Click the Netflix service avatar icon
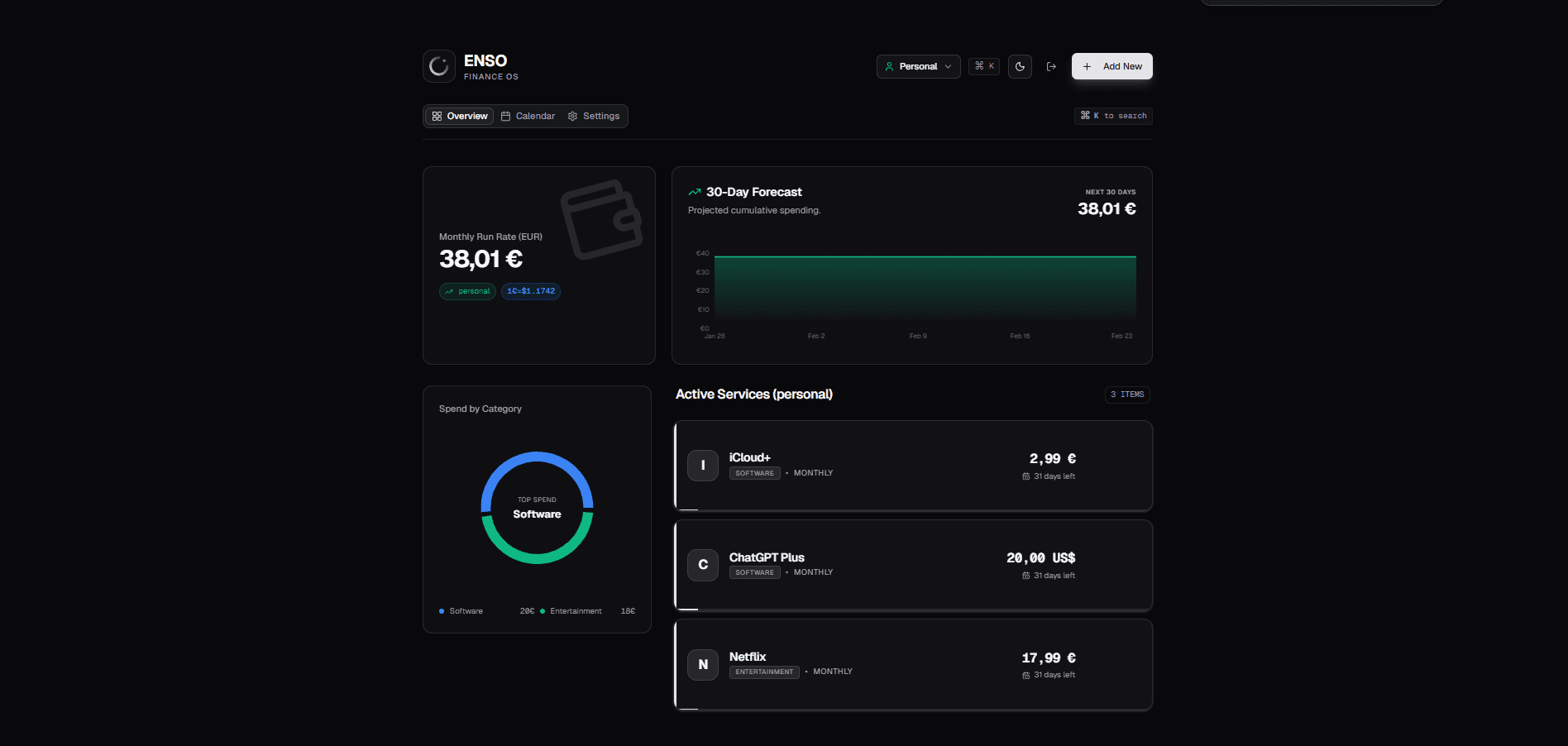Viewport: 1568px width, 746px height. pyautogui.click(x=702, y=664)
